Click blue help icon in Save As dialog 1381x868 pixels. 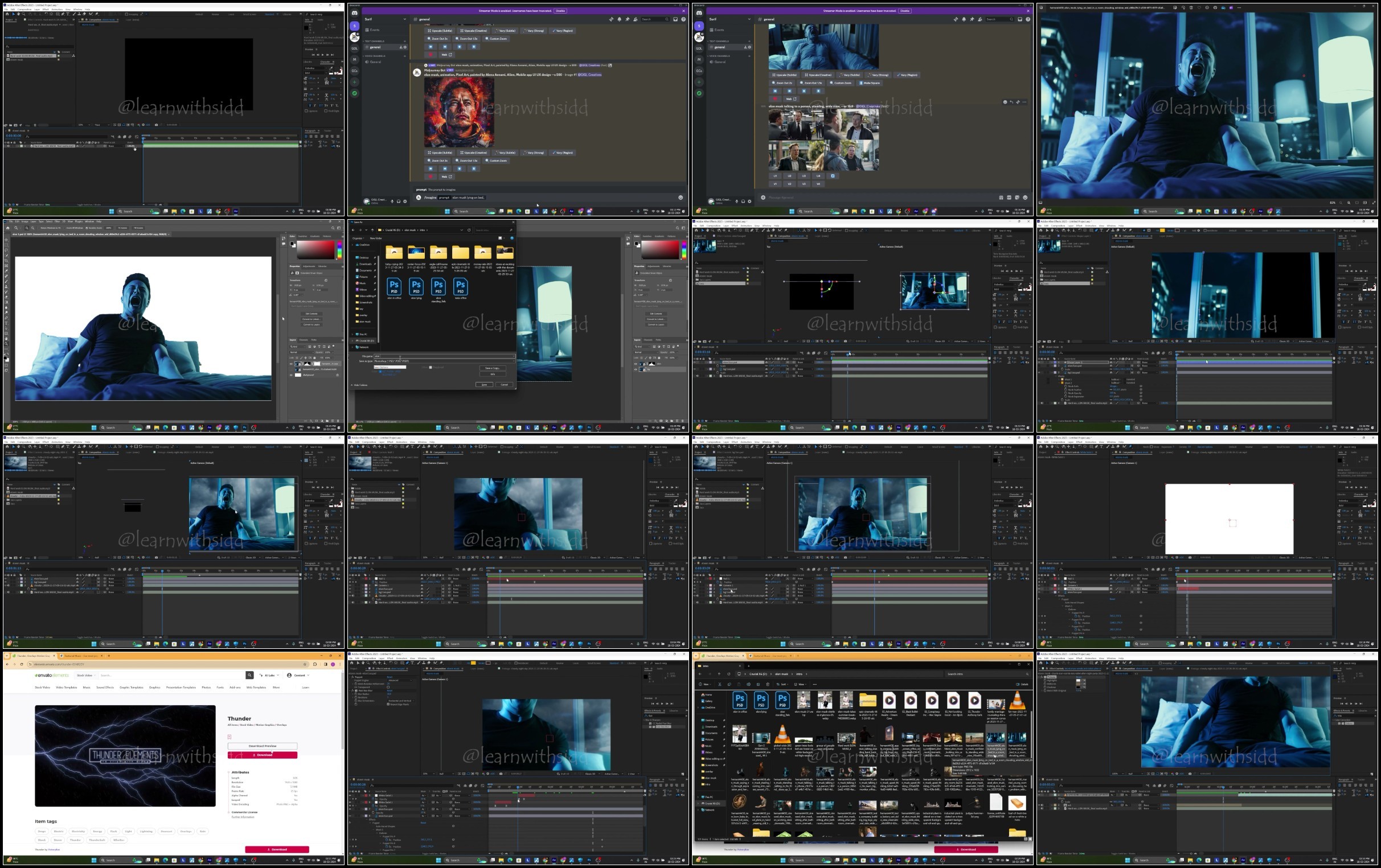tap(512, 238)
